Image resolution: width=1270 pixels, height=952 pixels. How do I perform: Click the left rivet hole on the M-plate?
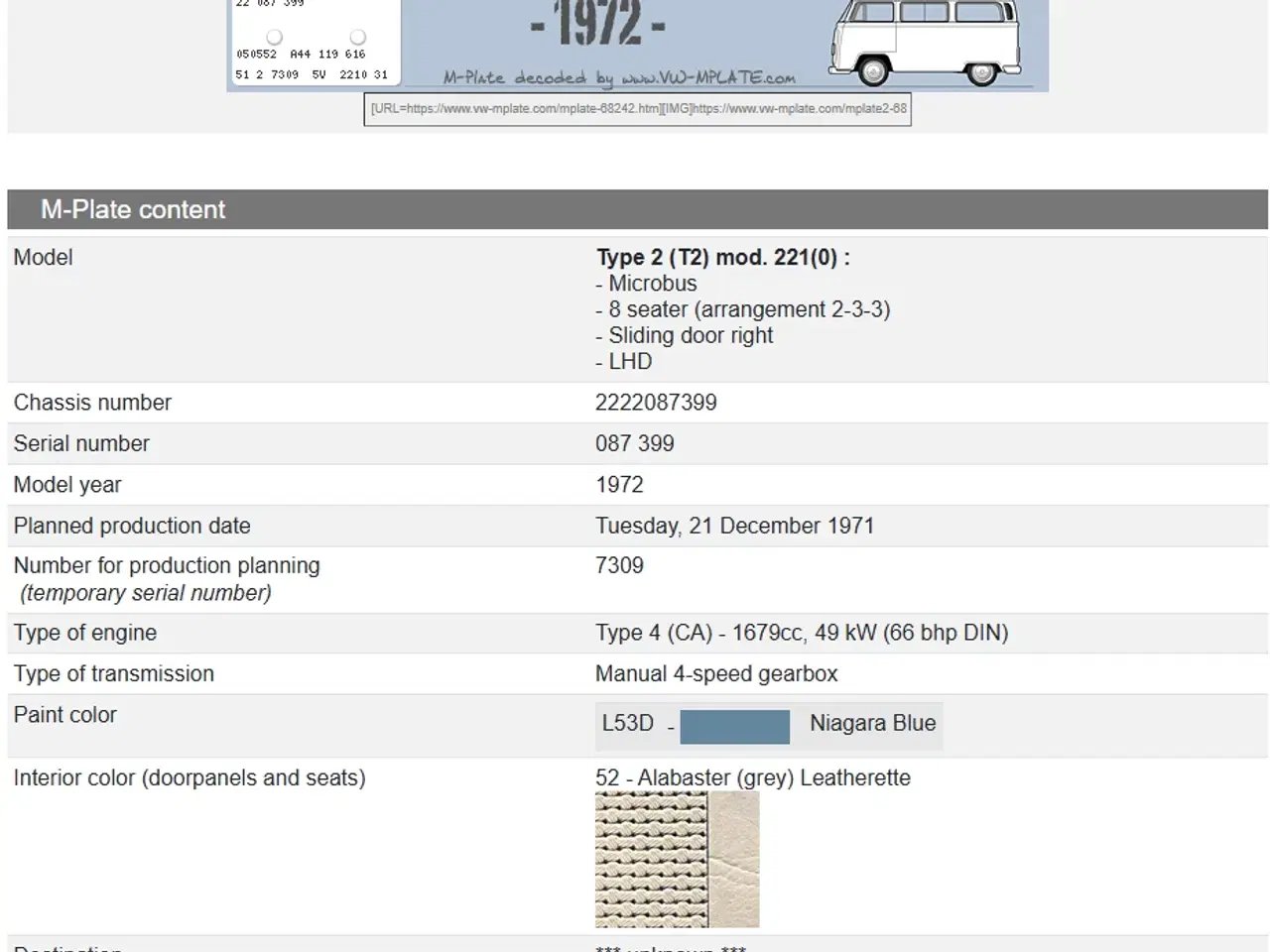[274, 38]
